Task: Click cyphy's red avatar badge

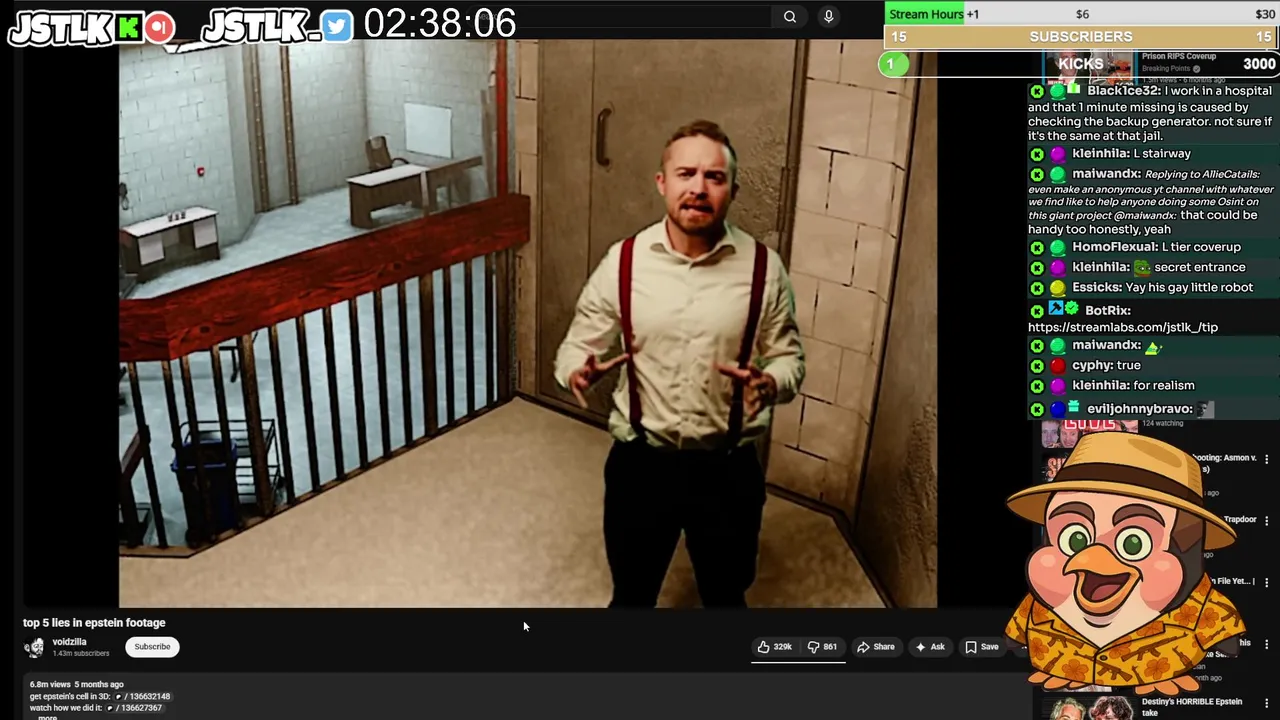Action: [x=1058, y=366]
